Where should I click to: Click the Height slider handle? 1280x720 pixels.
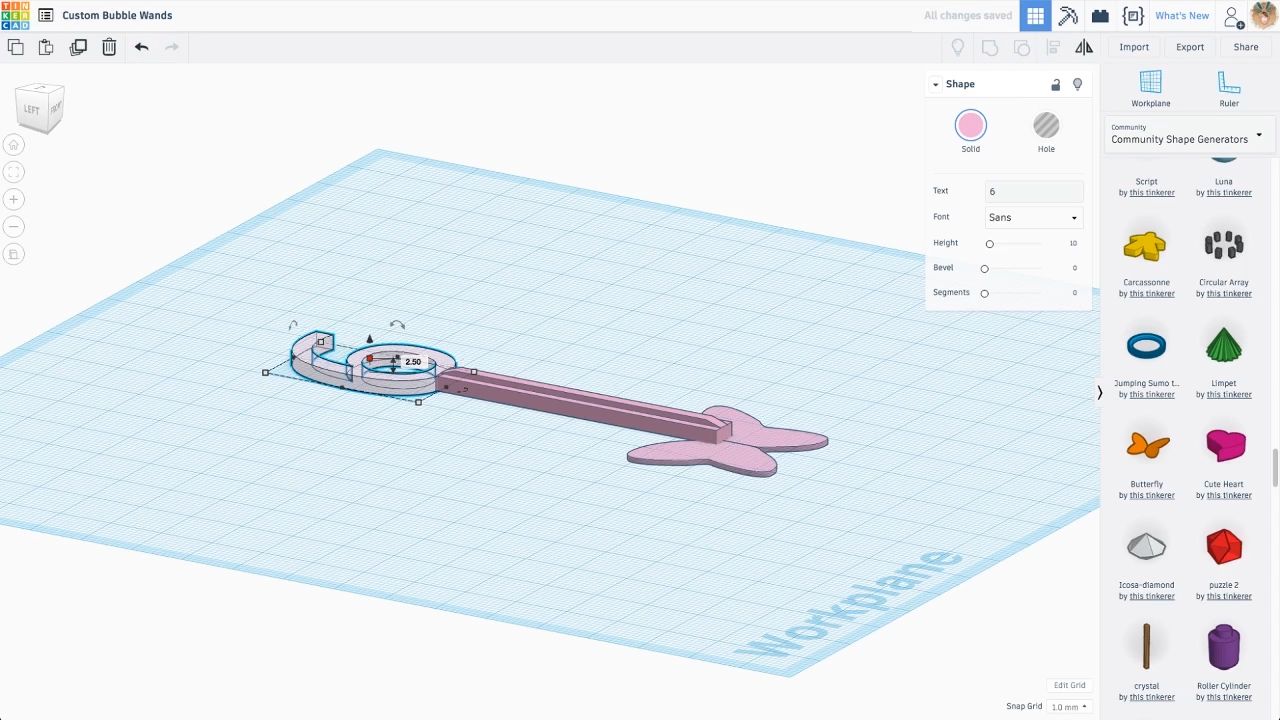pyautogui.click(x=990, y=243)
